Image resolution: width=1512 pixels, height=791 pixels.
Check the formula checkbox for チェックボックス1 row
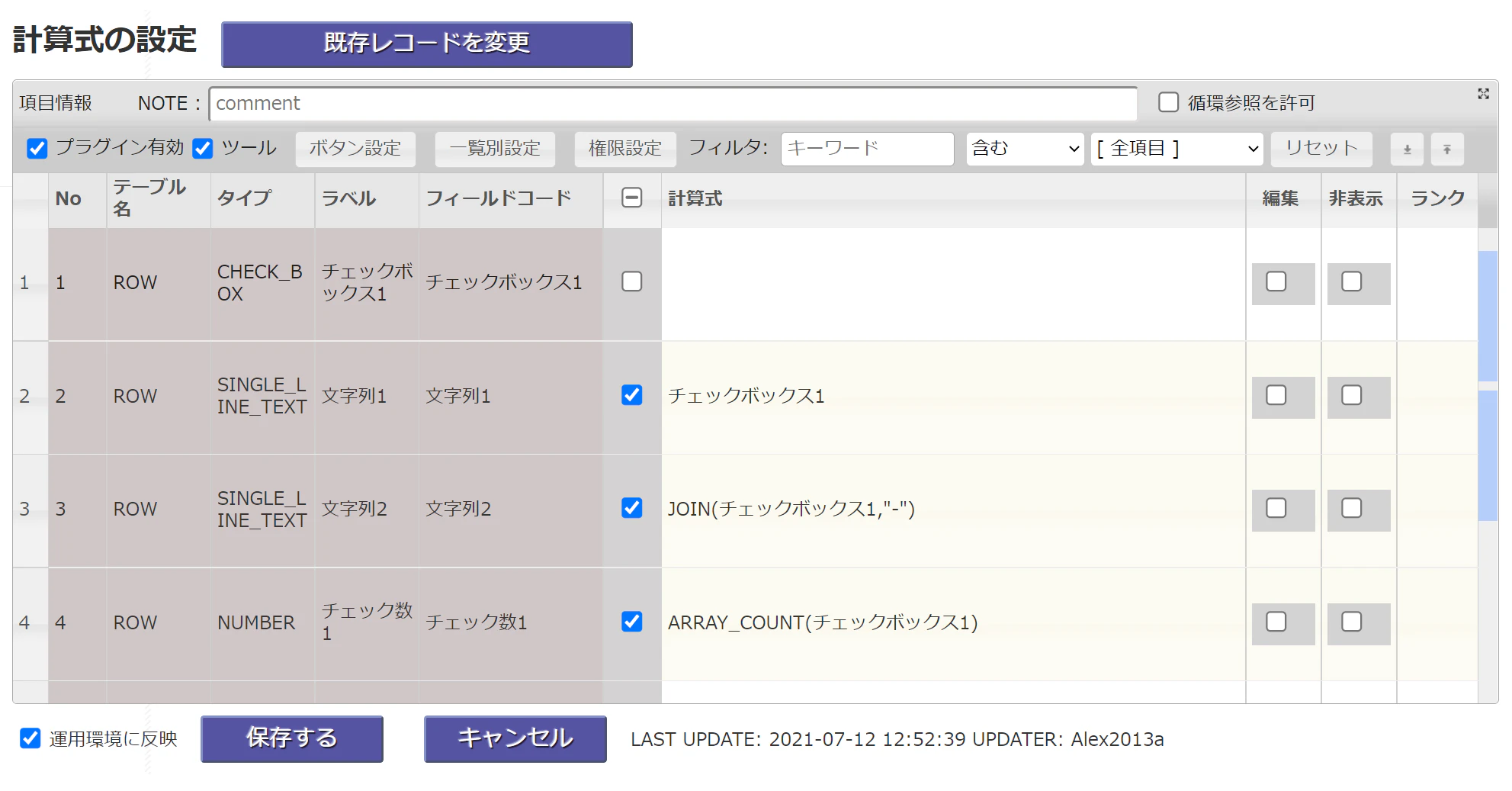632,281
